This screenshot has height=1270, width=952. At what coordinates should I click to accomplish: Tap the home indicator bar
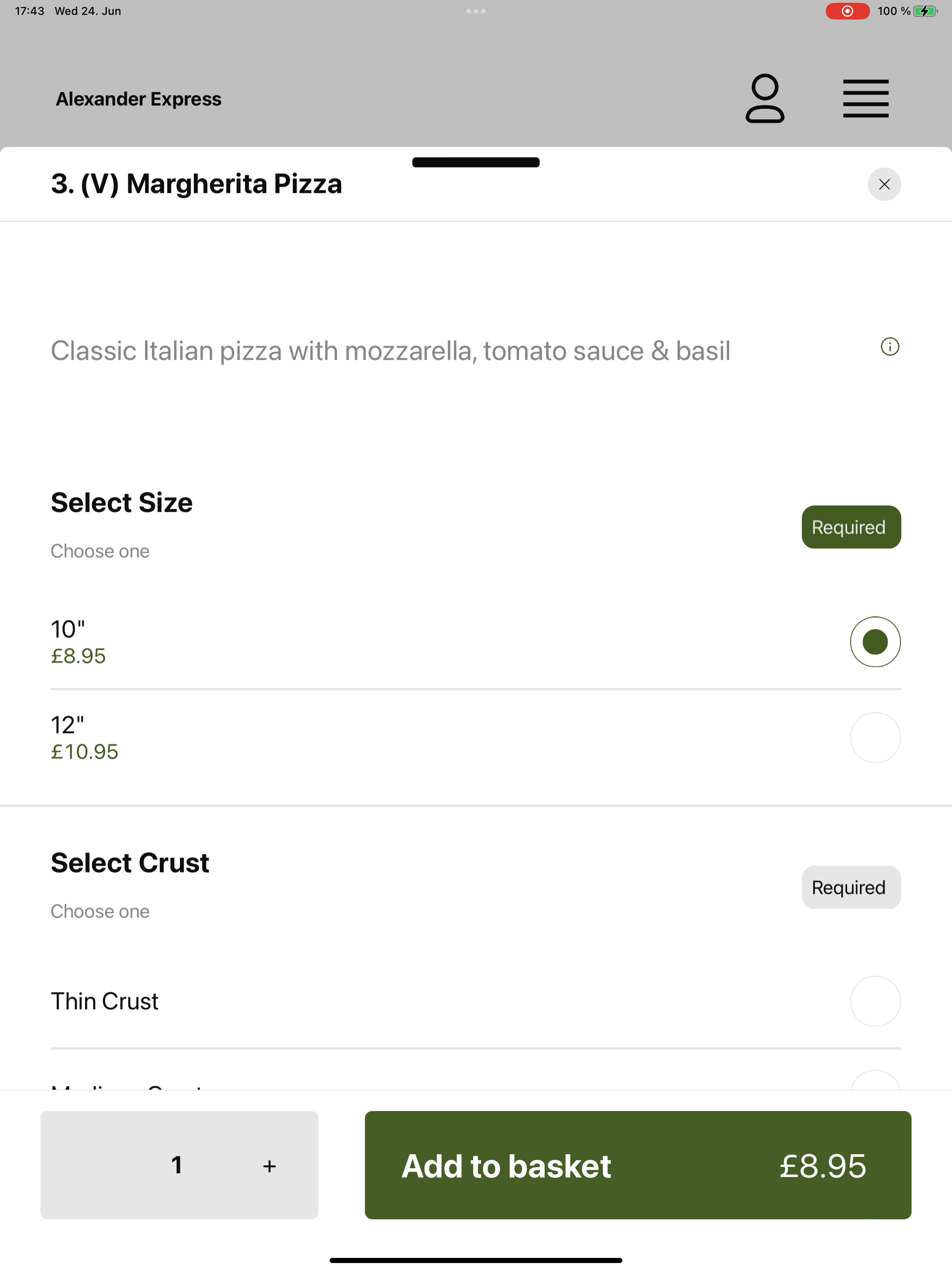pos(476,1260)
